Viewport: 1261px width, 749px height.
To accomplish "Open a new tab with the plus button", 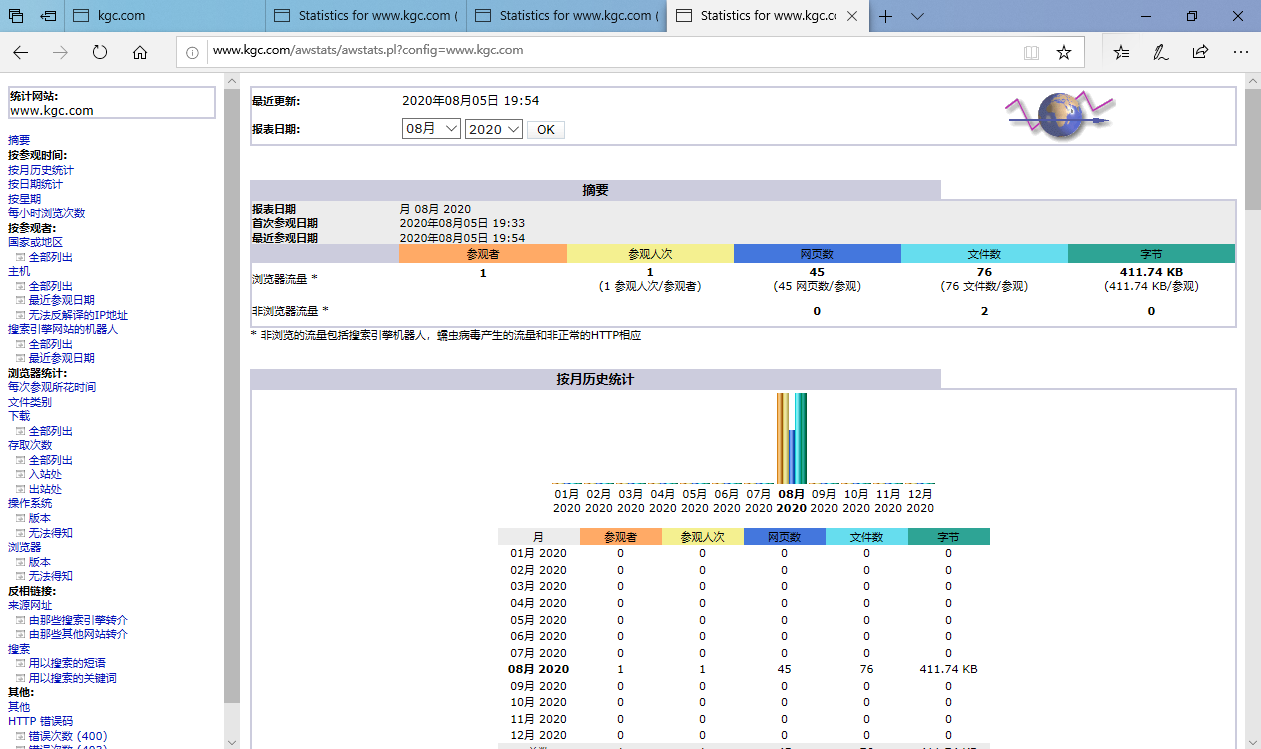I will (886, 16).
